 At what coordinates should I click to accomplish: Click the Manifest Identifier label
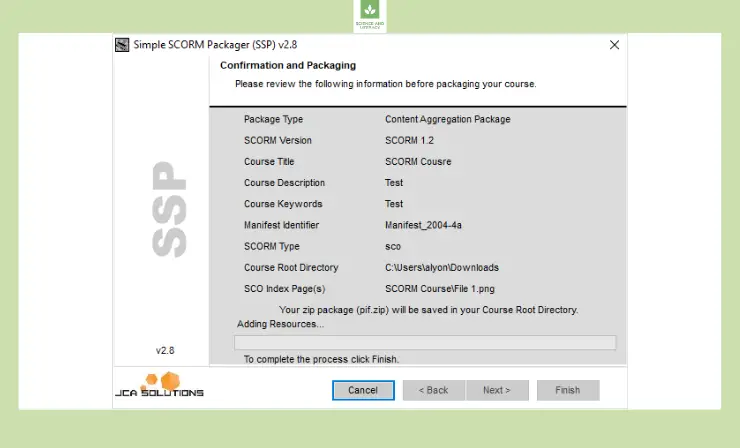(x=281, y=225)
